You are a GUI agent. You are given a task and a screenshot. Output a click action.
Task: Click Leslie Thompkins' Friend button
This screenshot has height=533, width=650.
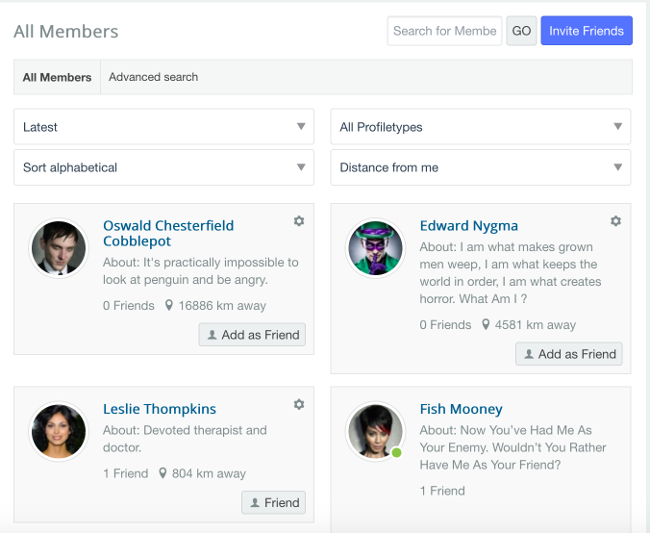[274, 503]
